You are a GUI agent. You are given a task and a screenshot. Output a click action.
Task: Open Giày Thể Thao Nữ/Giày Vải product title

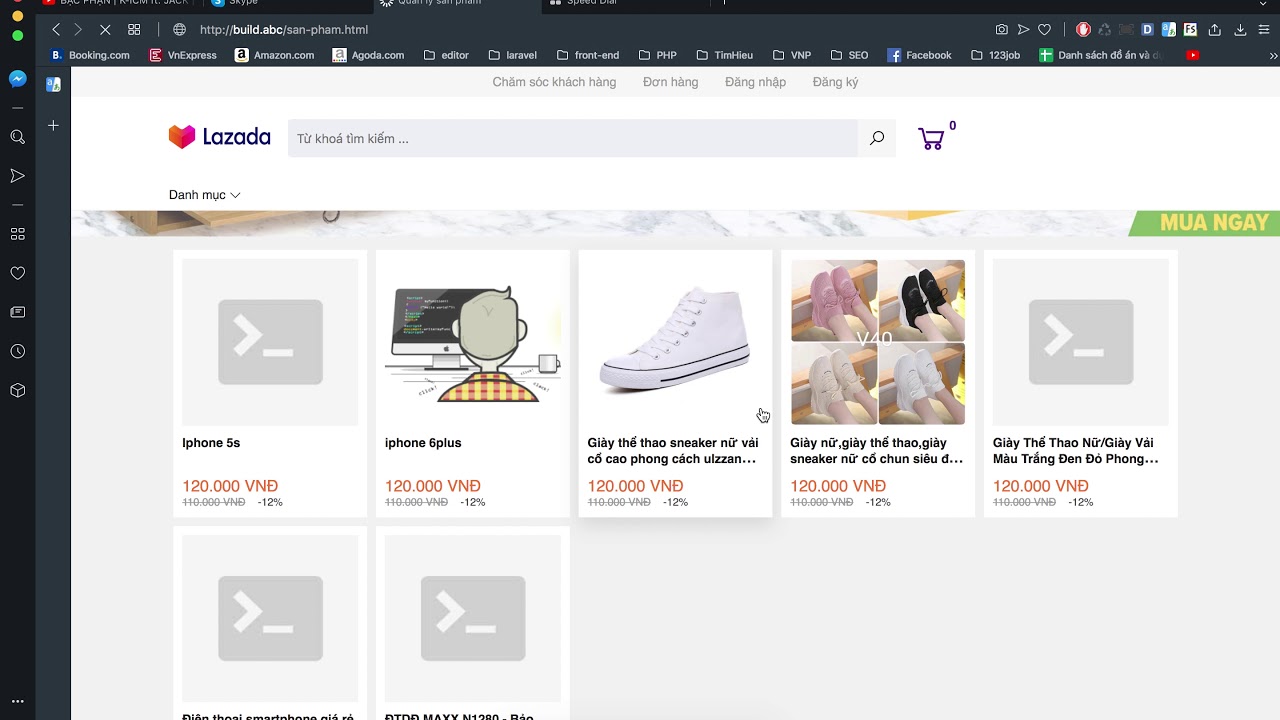pos(1076,451)
